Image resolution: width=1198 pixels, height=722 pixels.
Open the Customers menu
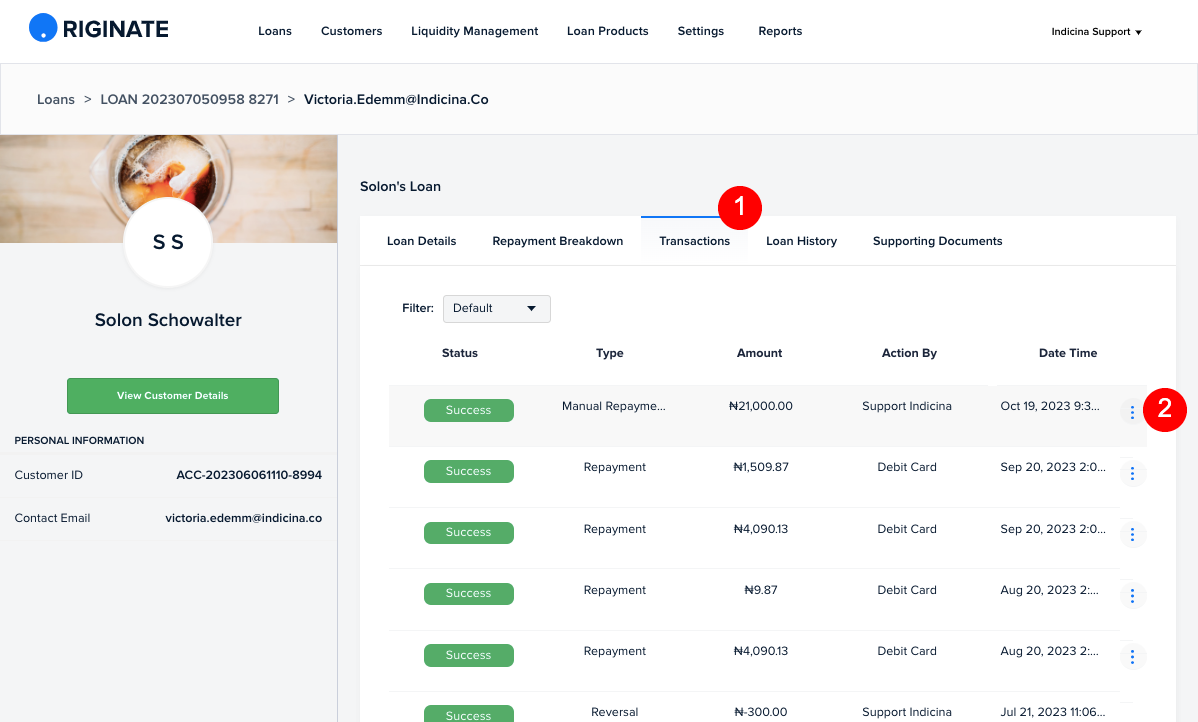[351, 31]
